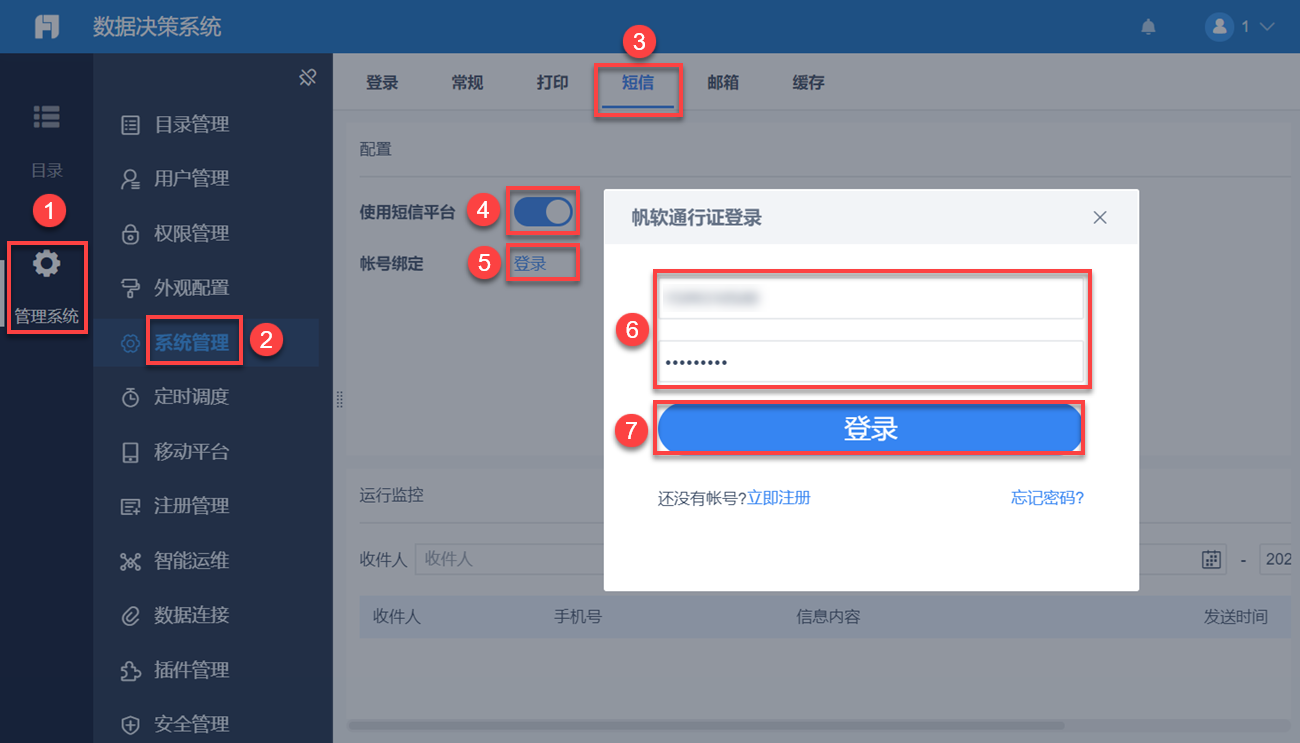The height and width of the screenshot is (743, 1300).
Task: Click the 数据连接 link icon
Action: click(x=130, y=615)
